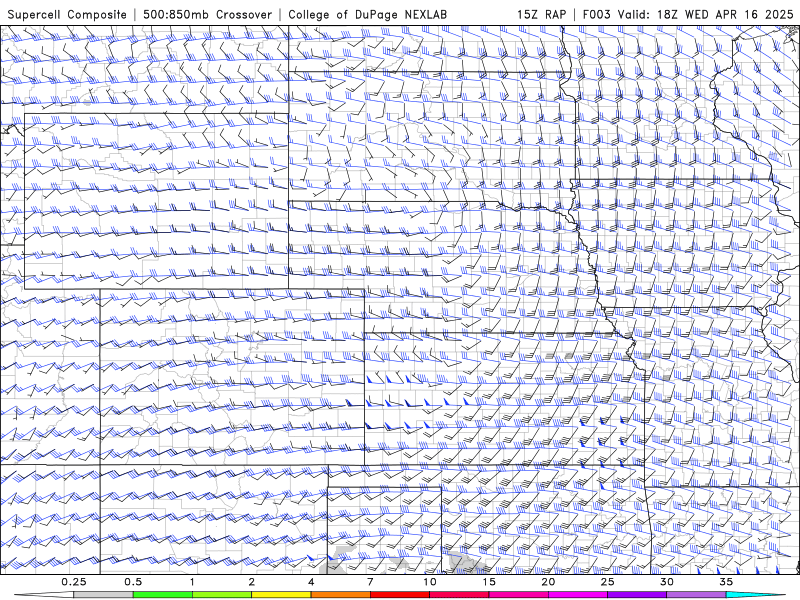Pick the magenta swatch between 20 and 25
The height and width of the screenshot is (600, 800).
[578, 595]
